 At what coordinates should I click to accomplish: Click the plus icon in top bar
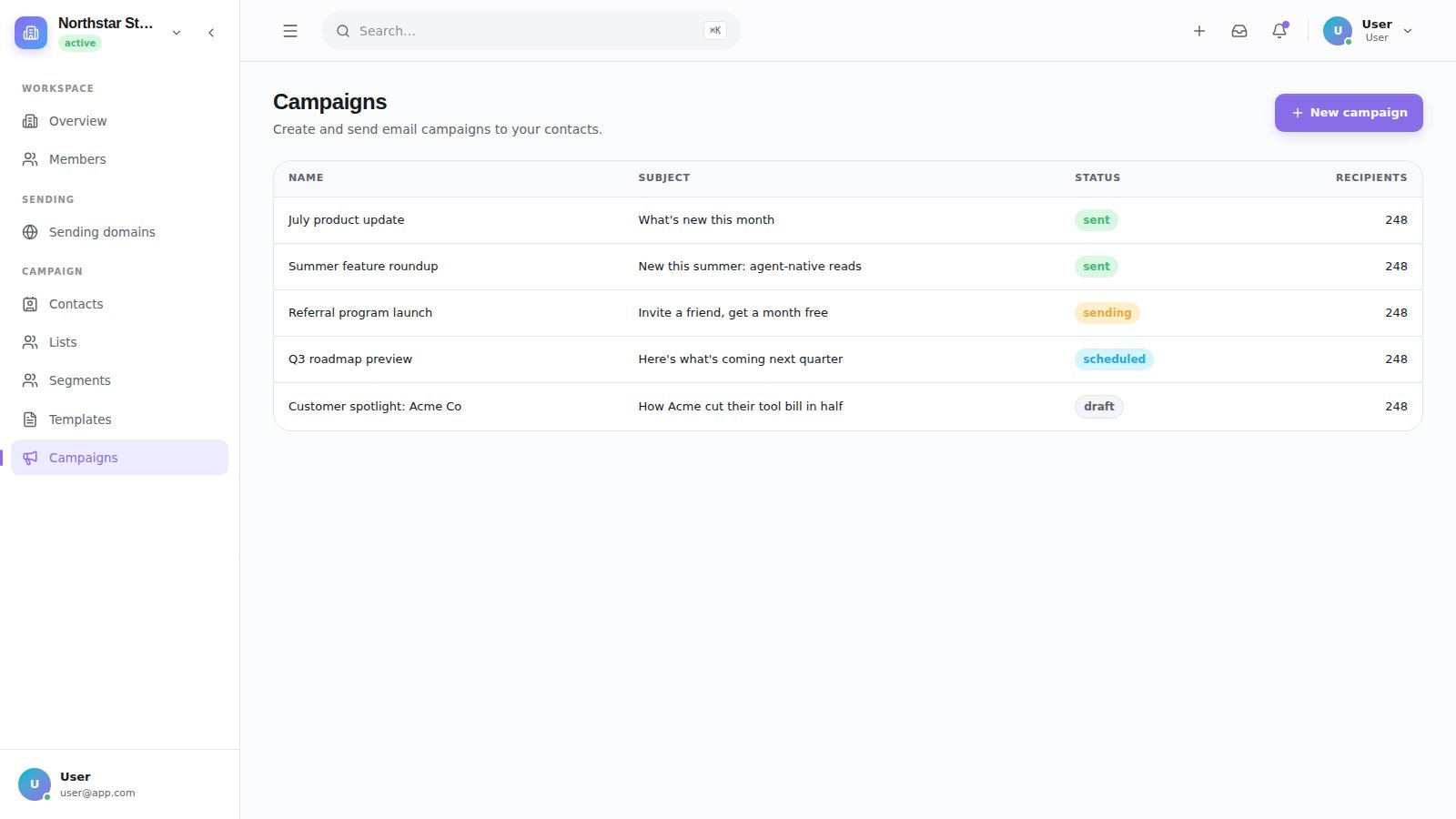(1199, 31)
